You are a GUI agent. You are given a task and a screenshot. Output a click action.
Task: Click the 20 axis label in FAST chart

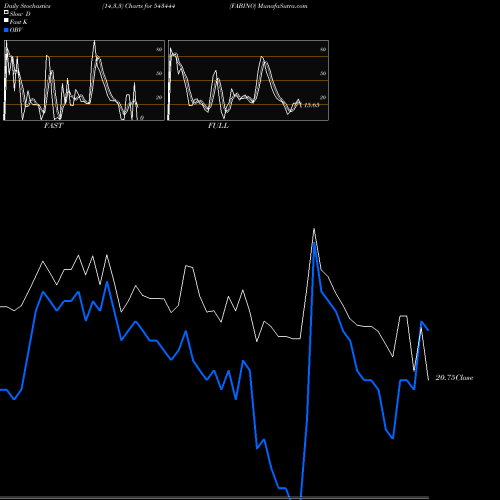(x=159, y=97)
